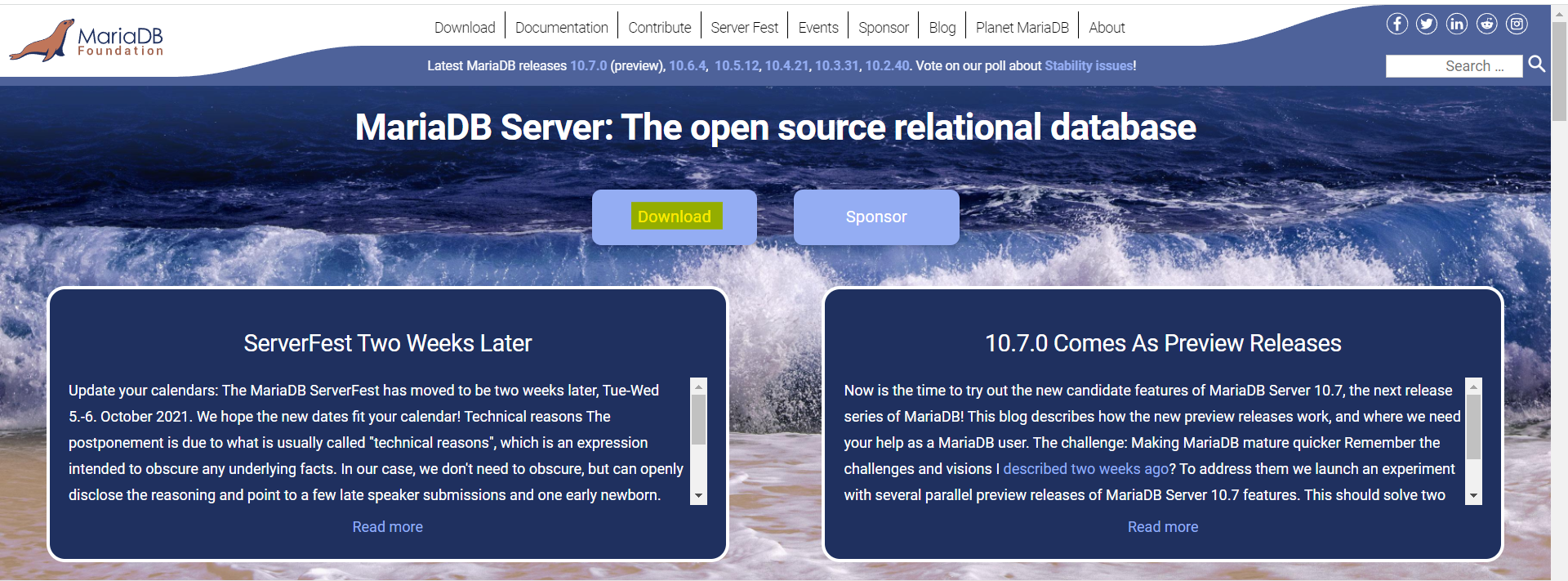The width and height of the screenshot is (1568, 581).
Task: Focus the Search input field
Action: [1454, 66]
